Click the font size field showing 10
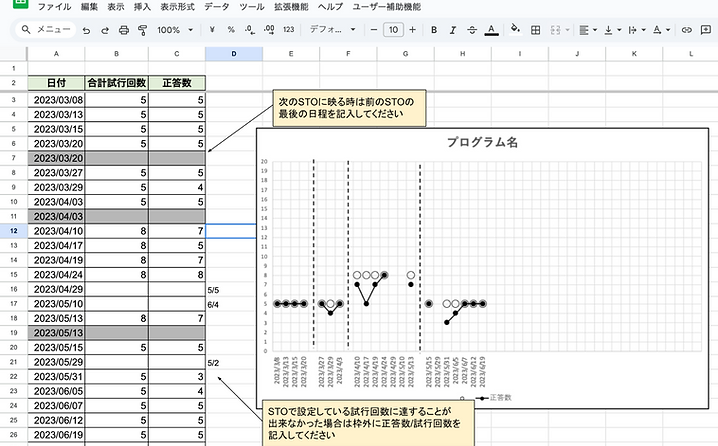This screenshot has height=446, width=718. pyautogui.click(x=393, y=30)
